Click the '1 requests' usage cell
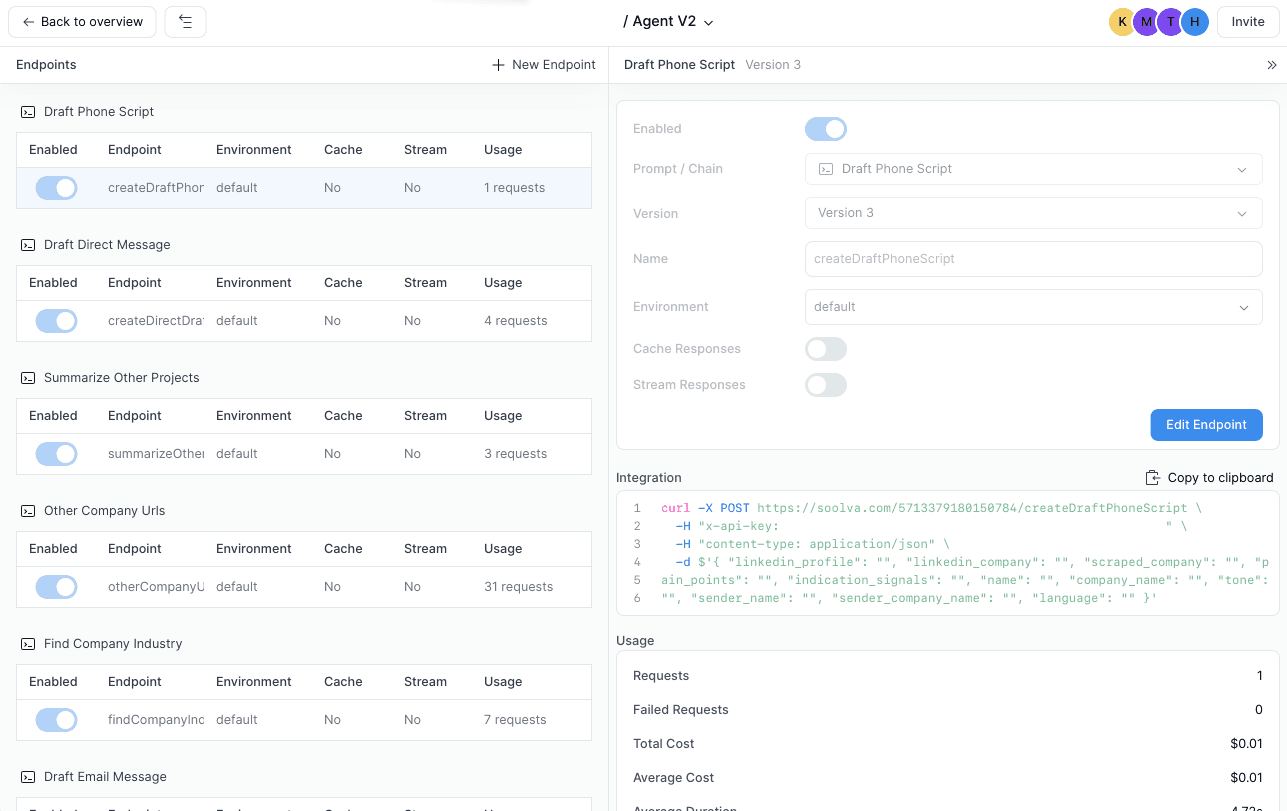This screenshot has height=811, width=1287. pos(515,188)
